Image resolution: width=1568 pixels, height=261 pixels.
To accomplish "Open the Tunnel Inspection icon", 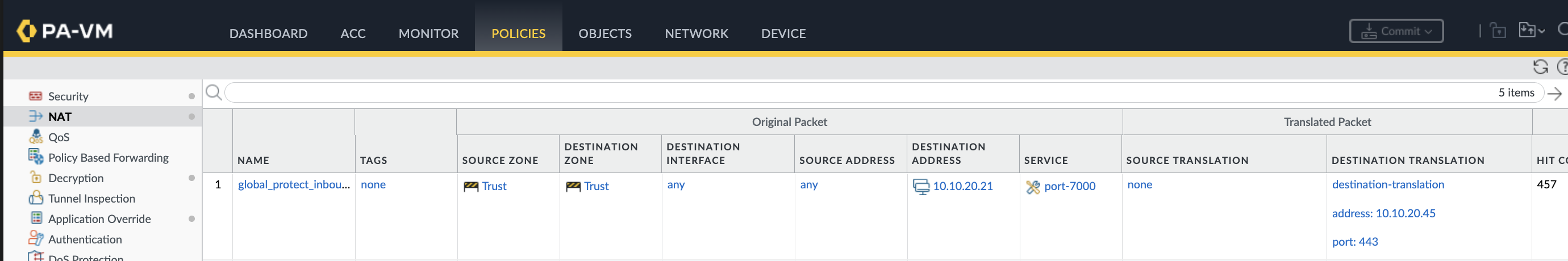I will tap(35, 197).
